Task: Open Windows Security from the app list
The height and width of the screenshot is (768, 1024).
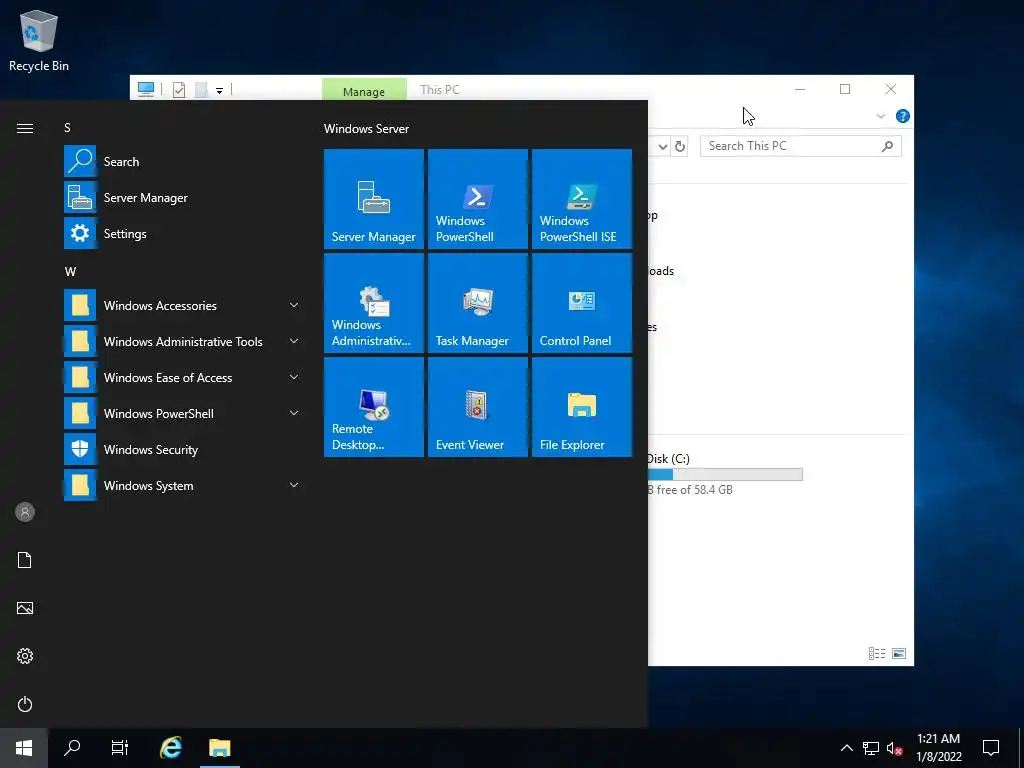Action: pos(183,449)
